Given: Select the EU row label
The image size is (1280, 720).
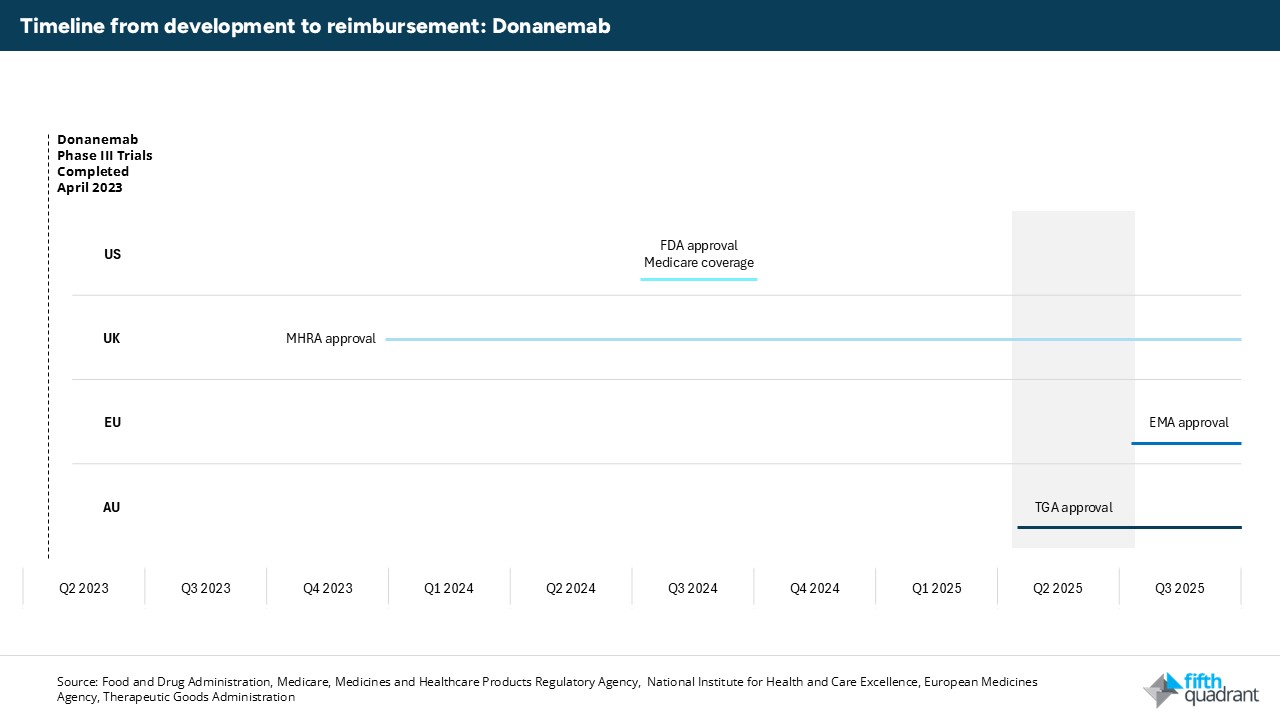Looking at the screenshot, I should [112, 423].
